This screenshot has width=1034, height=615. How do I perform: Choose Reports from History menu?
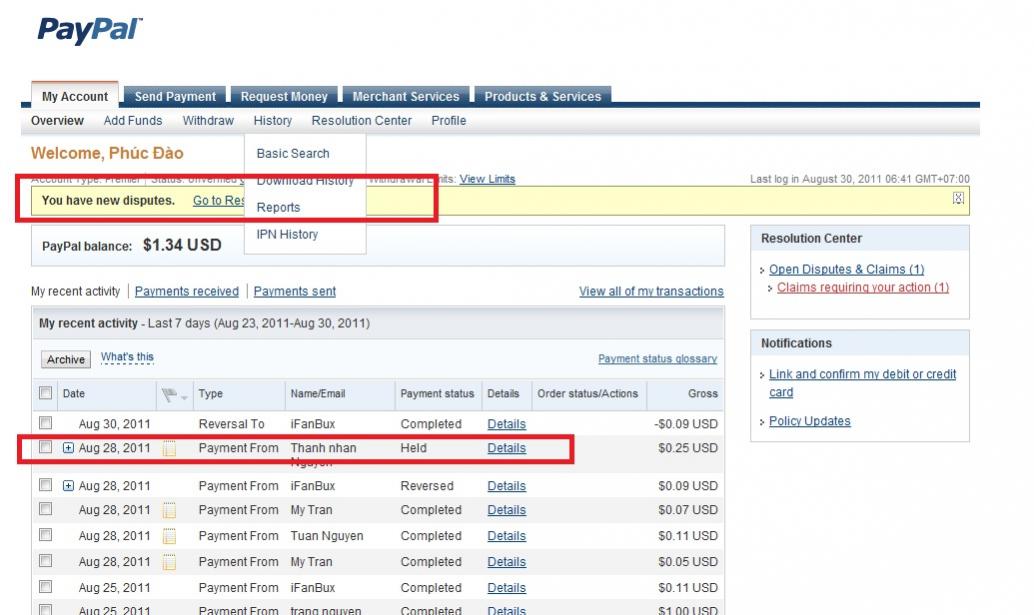278,208
